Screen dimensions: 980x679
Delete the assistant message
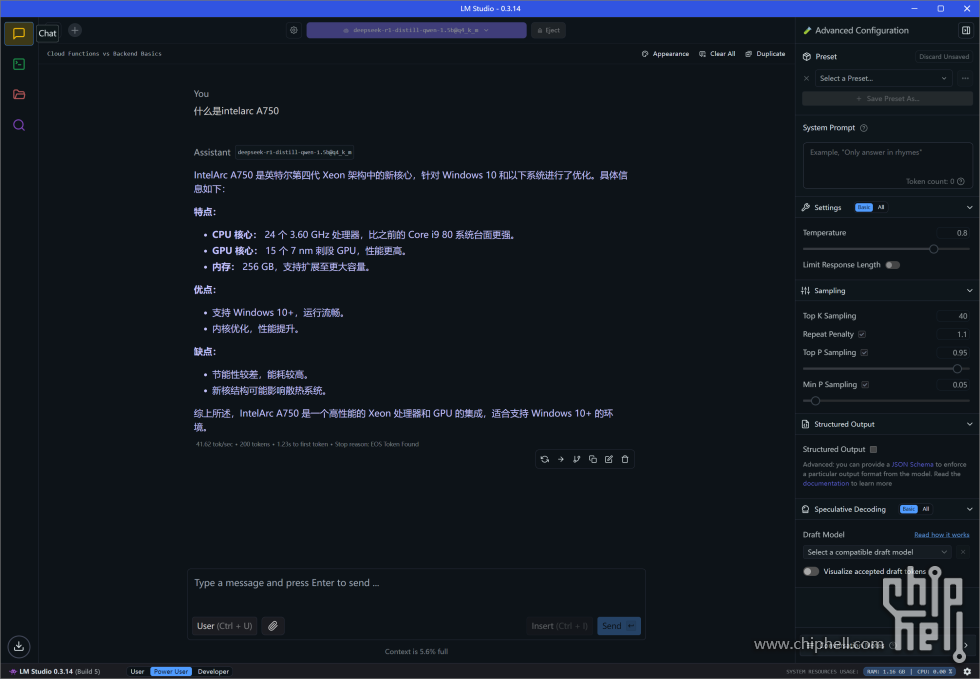(x=625, y=459)
